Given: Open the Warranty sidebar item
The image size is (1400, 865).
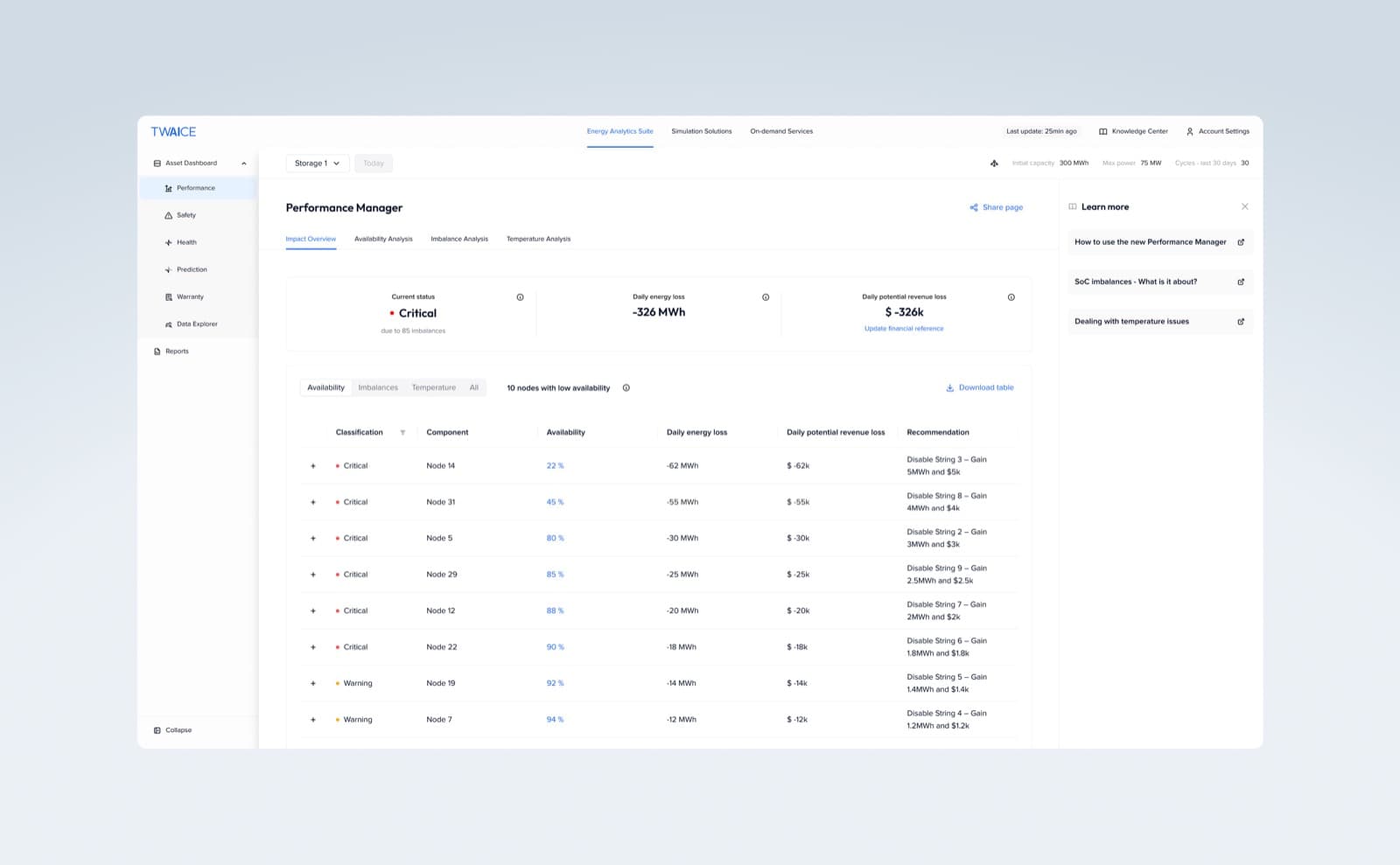Looking at the screenshot, I should 190,296.
